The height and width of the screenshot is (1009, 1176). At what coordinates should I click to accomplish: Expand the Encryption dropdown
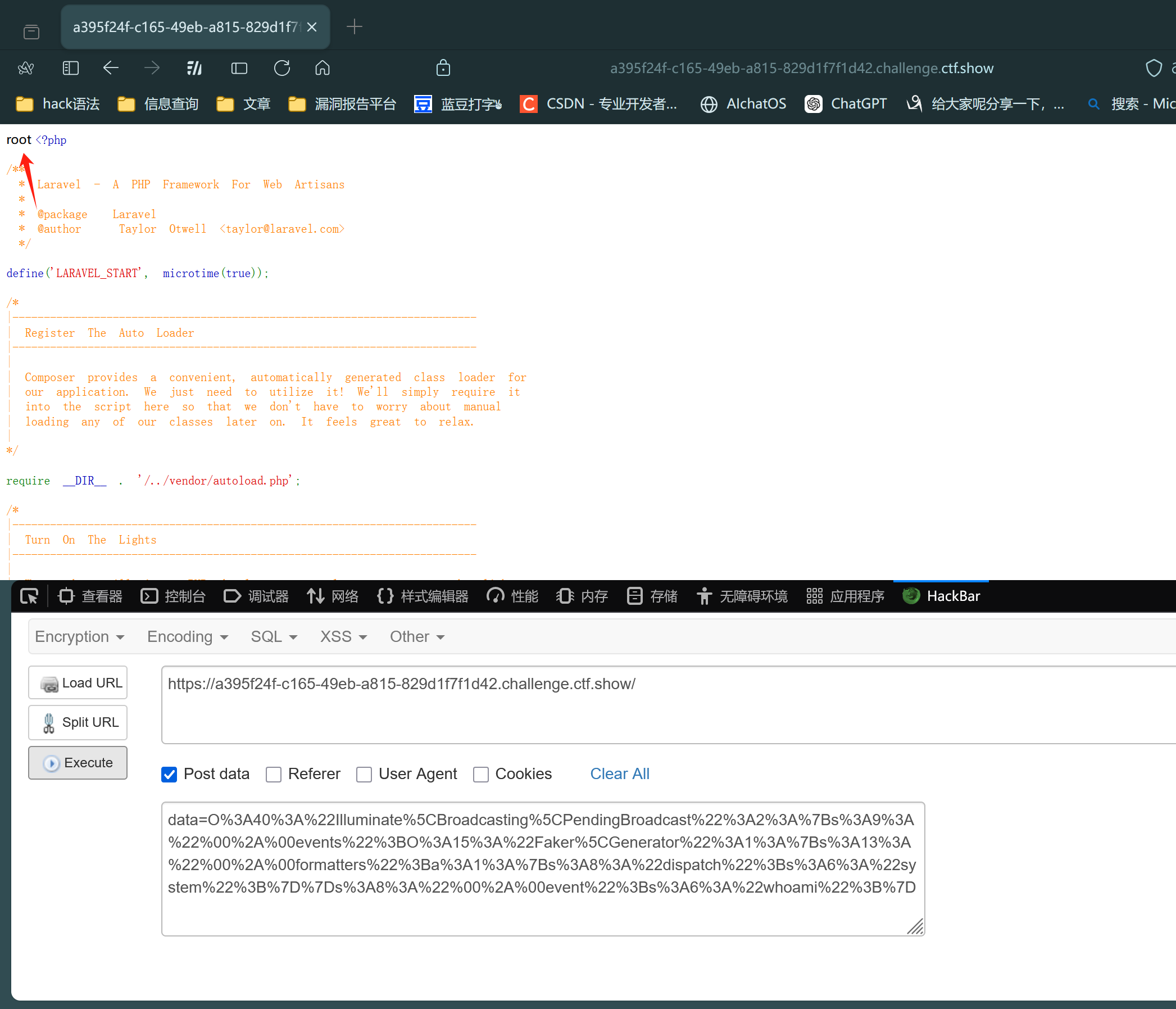(x=79, y=636)
